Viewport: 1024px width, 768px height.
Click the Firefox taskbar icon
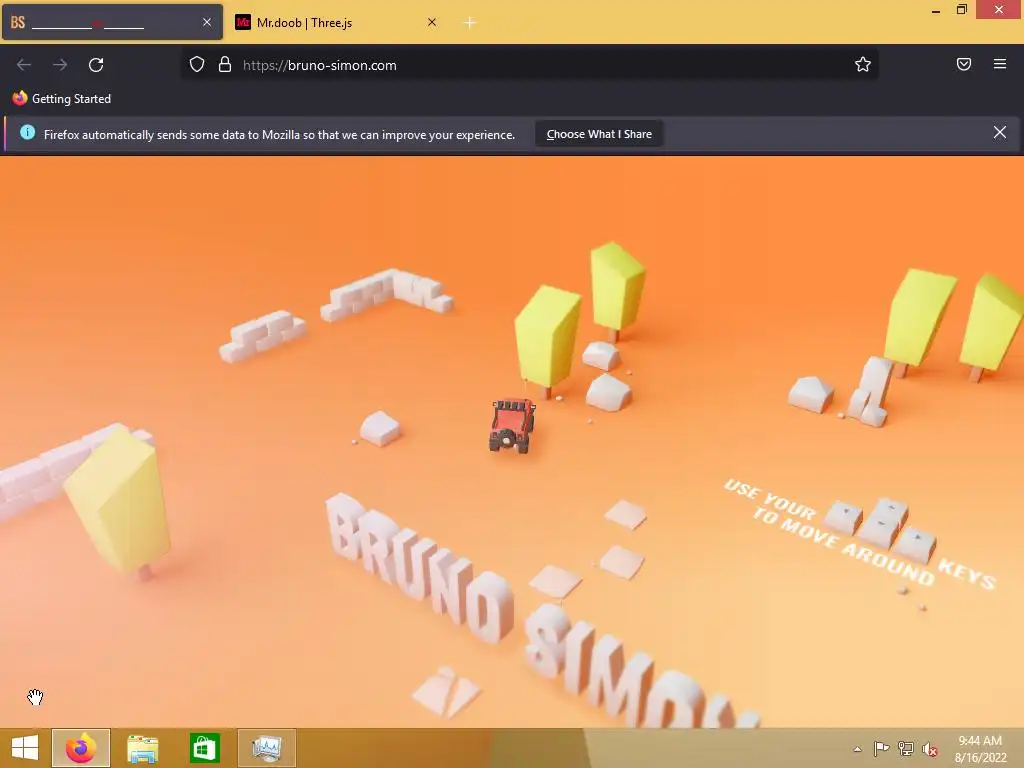[x=81, y=748]
